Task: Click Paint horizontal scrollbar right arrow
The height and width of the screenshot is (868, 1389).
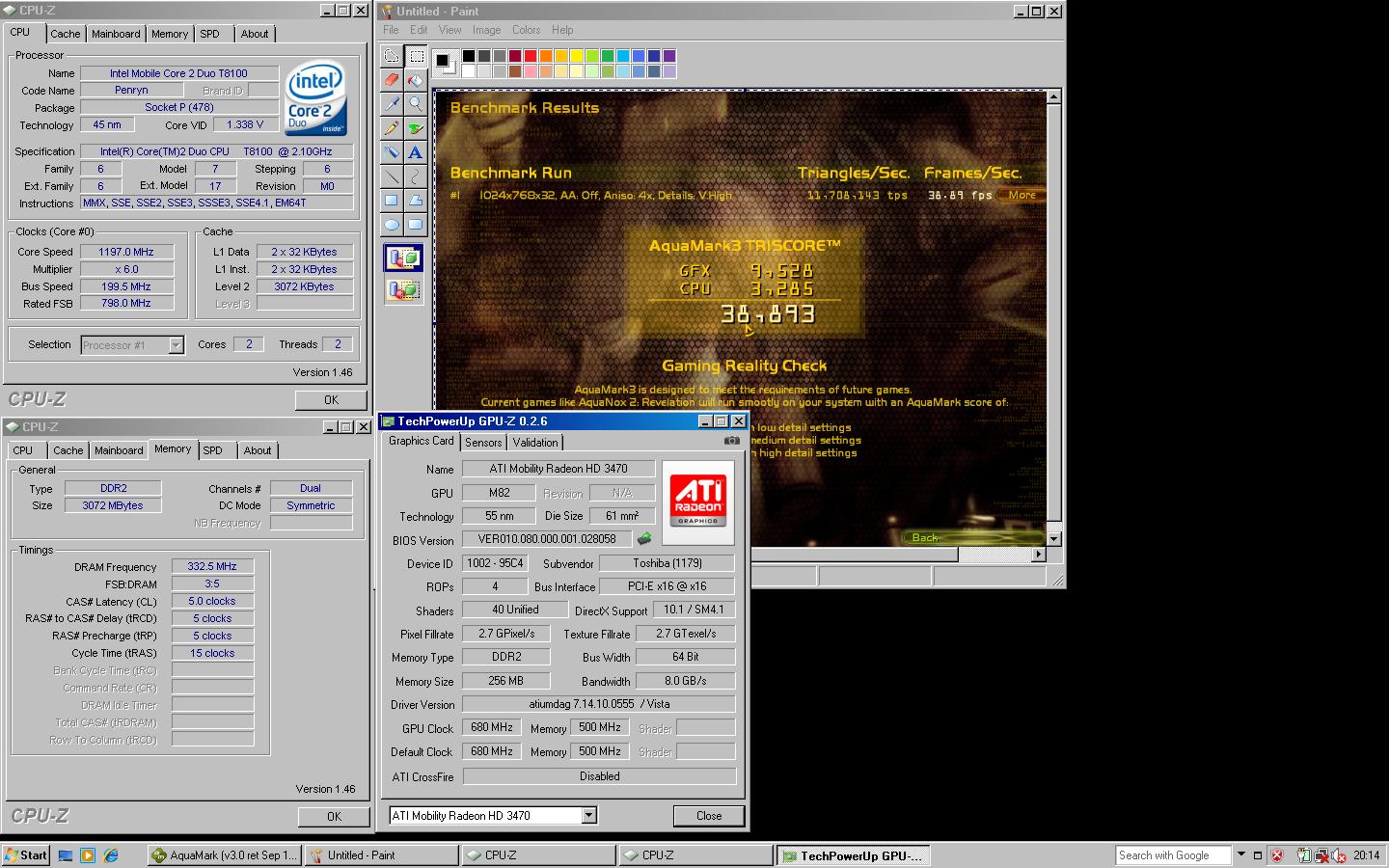Action: point(1039,554)
